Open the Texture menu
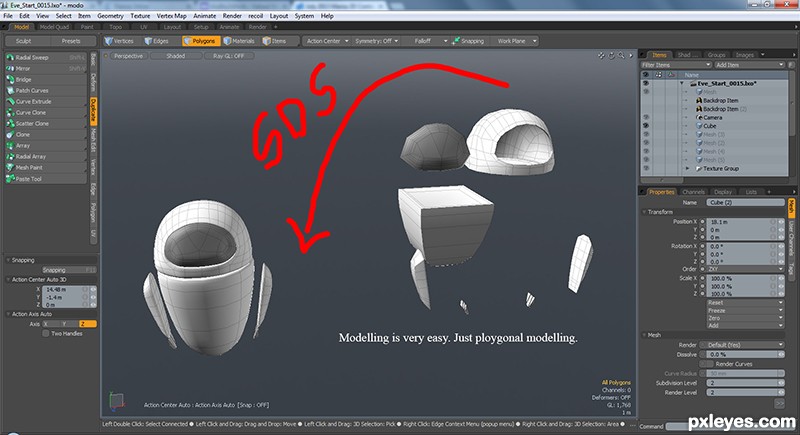Image resolution: width=800 pixels, height=435 pixels. click(140, 16)
